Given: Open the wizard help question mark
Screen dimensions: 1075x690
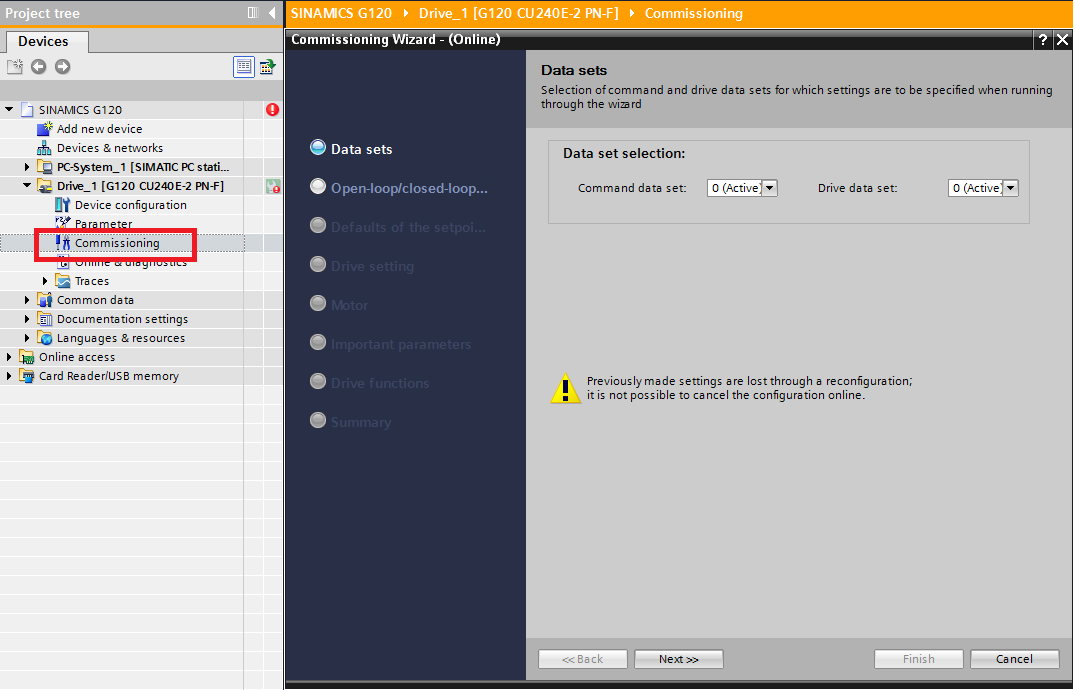Looking at the screenshot, I should click(x=1042, y=40).
